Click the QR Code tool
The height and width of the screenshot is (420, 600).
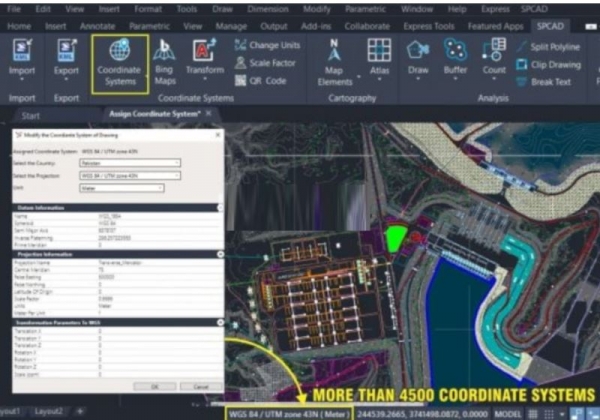click(260, 81)
